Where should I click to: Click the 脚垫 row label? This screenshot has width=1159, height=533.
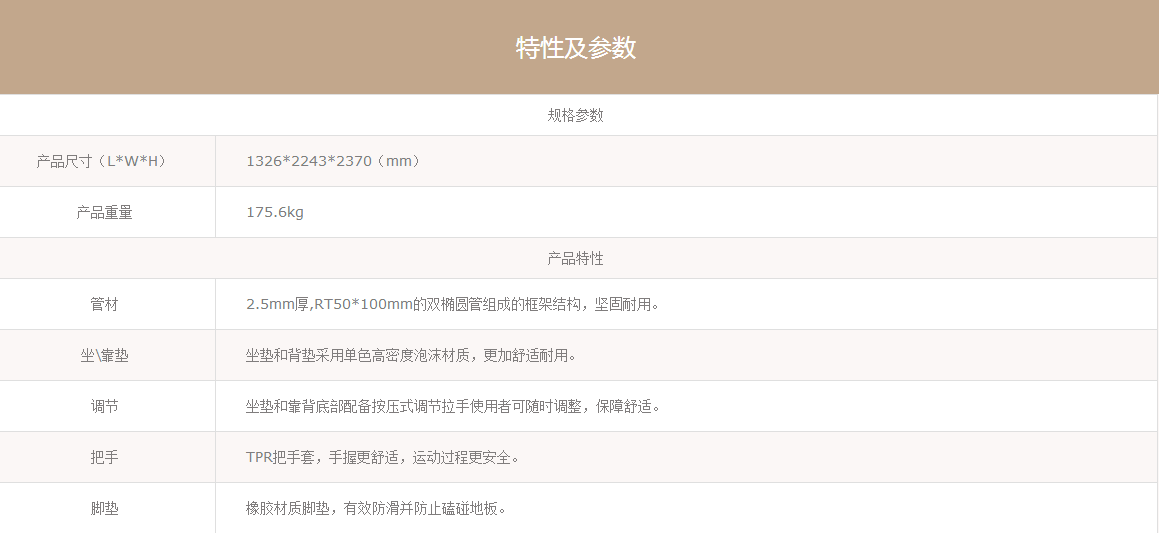click(104, 508)
